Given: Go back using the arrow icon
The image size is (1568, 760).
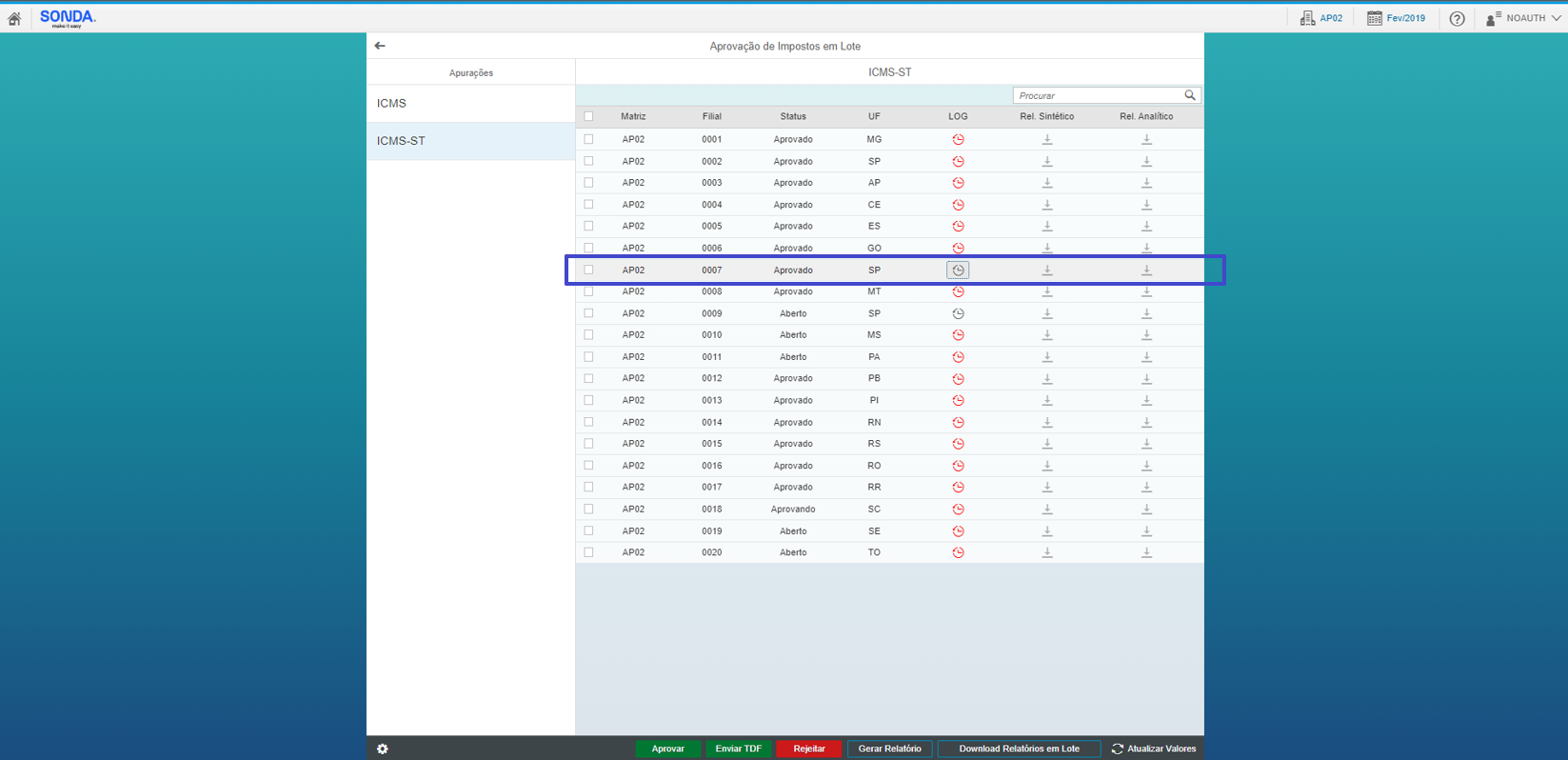Looking at the screenshot, I should tap(380, 46).
